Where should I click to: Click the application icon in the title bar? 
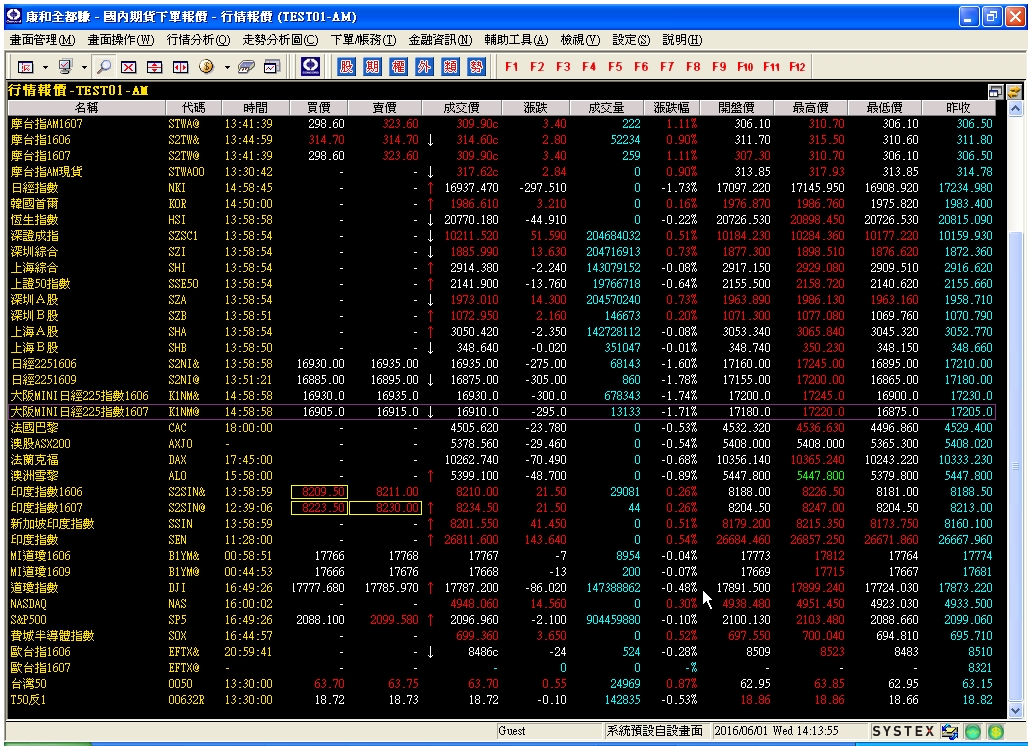point(13,16)
